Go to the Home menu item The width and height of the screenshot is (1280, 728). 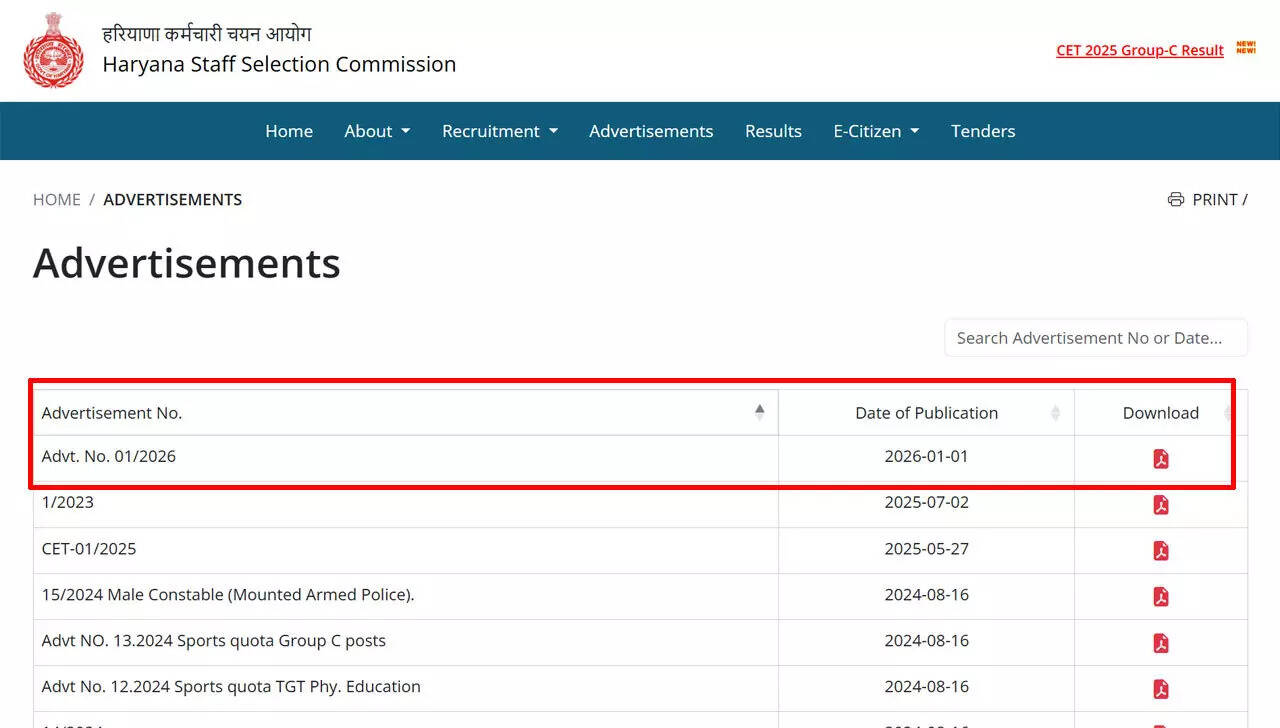289,131
